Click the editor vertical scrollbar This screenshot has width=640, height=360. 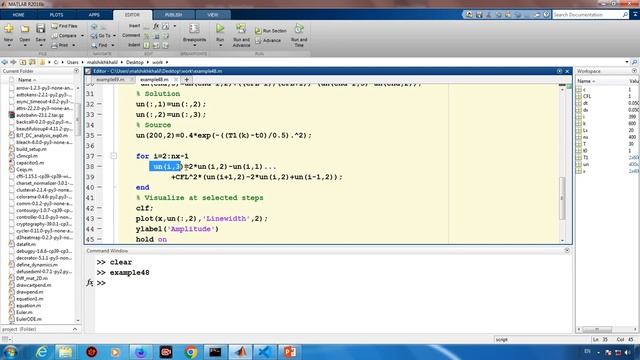click(562, 198)
